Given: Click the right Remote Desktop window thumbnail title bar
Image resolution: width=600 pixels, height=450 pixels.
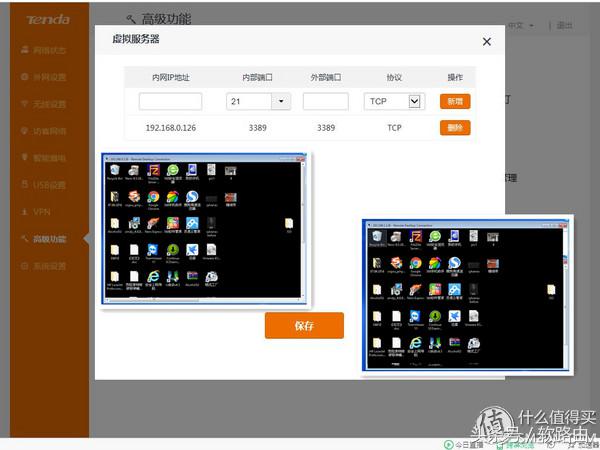Looking at the screenshot, I should coord(465,225).
